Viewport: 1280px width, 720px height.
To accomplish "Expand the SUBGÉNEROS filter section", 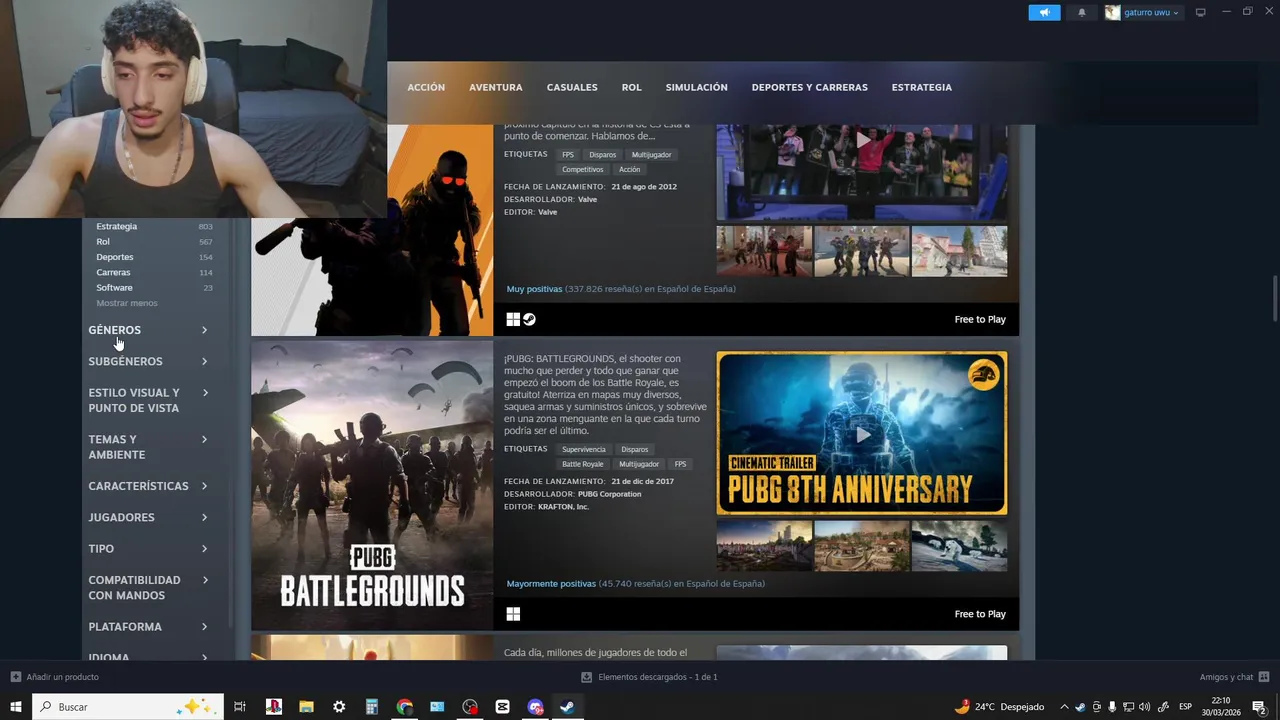I will [148, 361].
